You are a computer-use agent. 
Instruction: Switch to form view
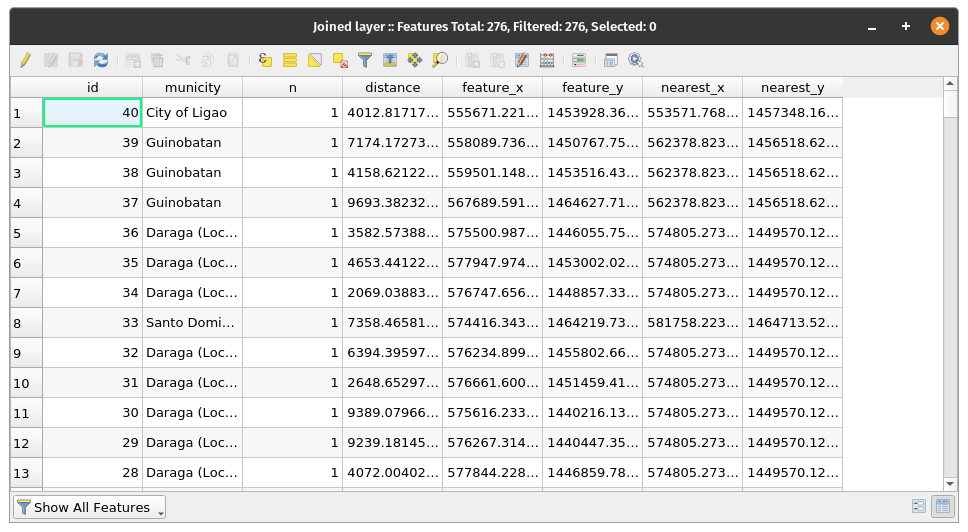919,507
